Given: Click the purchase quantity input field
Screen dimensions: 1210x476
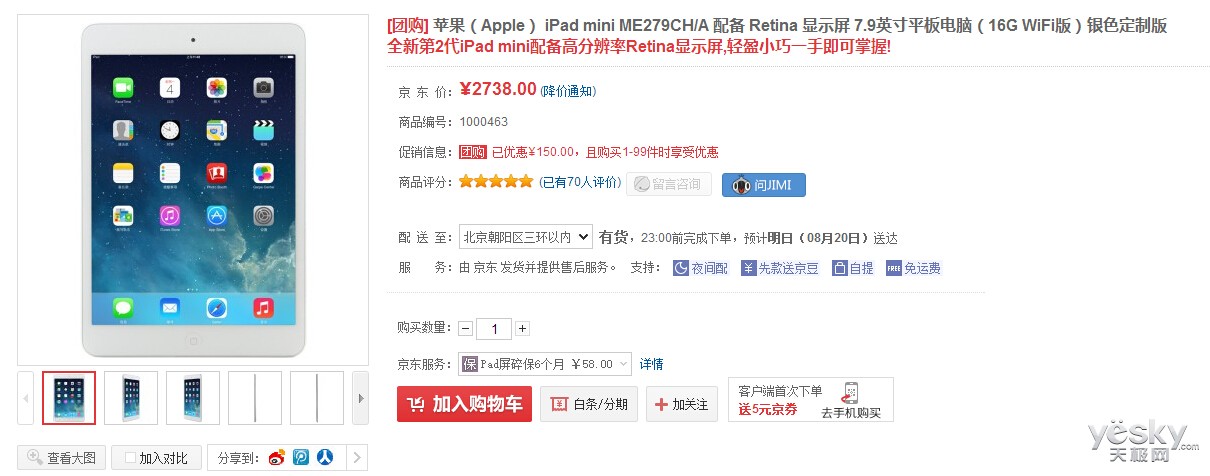Looking at the screenshot, I should click(494, 328).
